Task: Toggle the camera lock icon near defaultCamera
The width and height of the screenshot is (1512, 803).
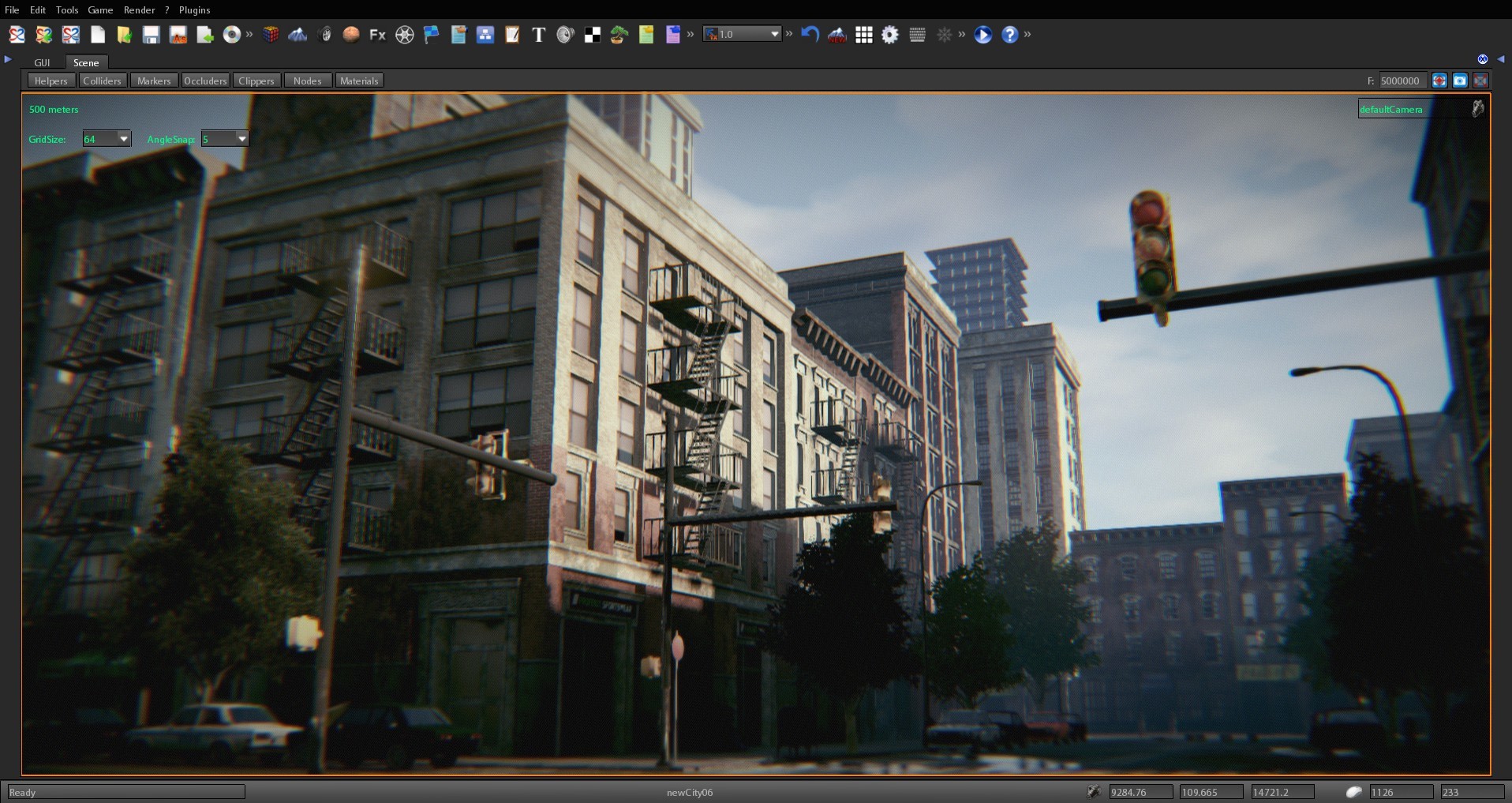Action: tap(1476, 109)
